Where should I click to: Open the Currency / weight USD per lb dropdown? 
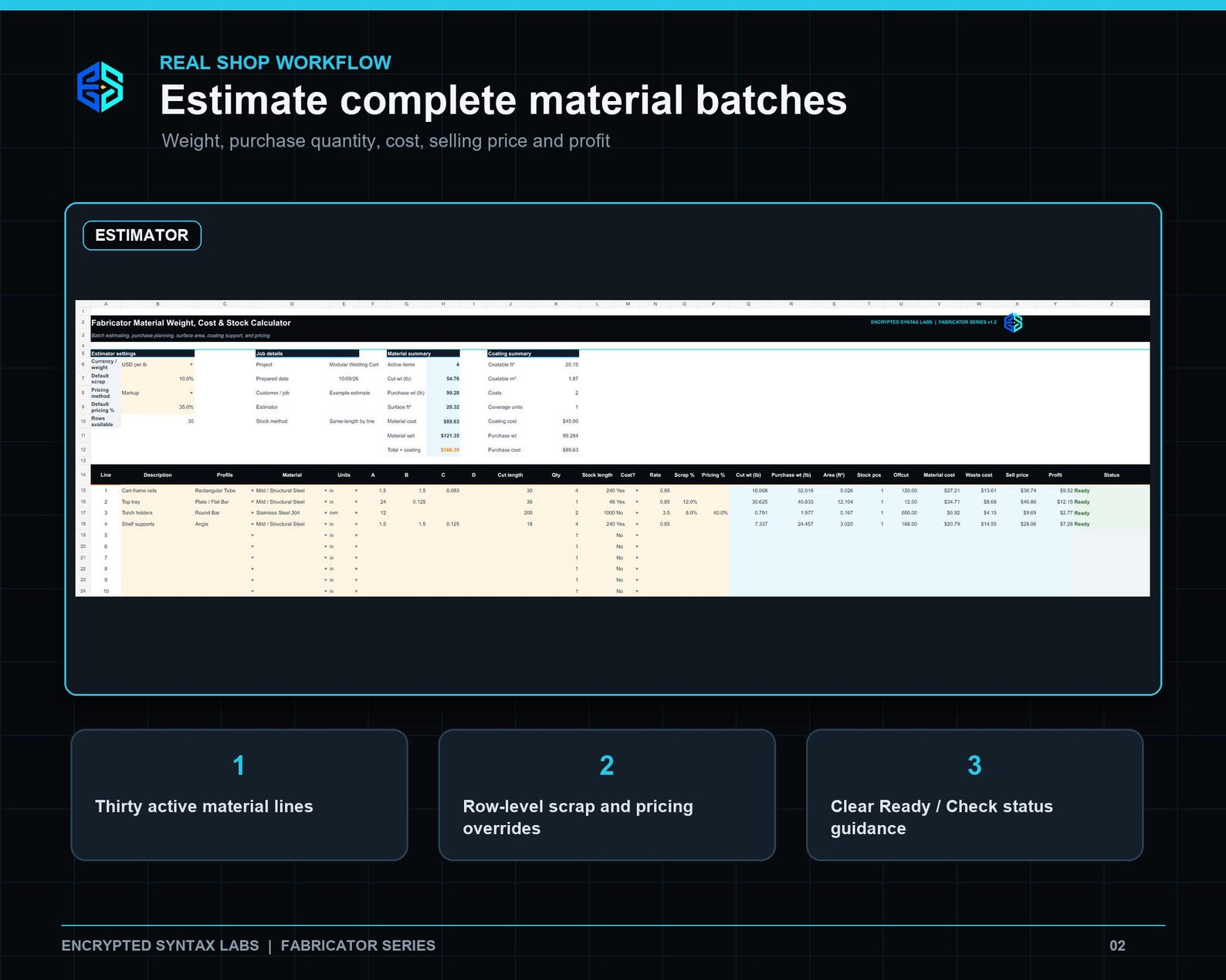(191, 364)
